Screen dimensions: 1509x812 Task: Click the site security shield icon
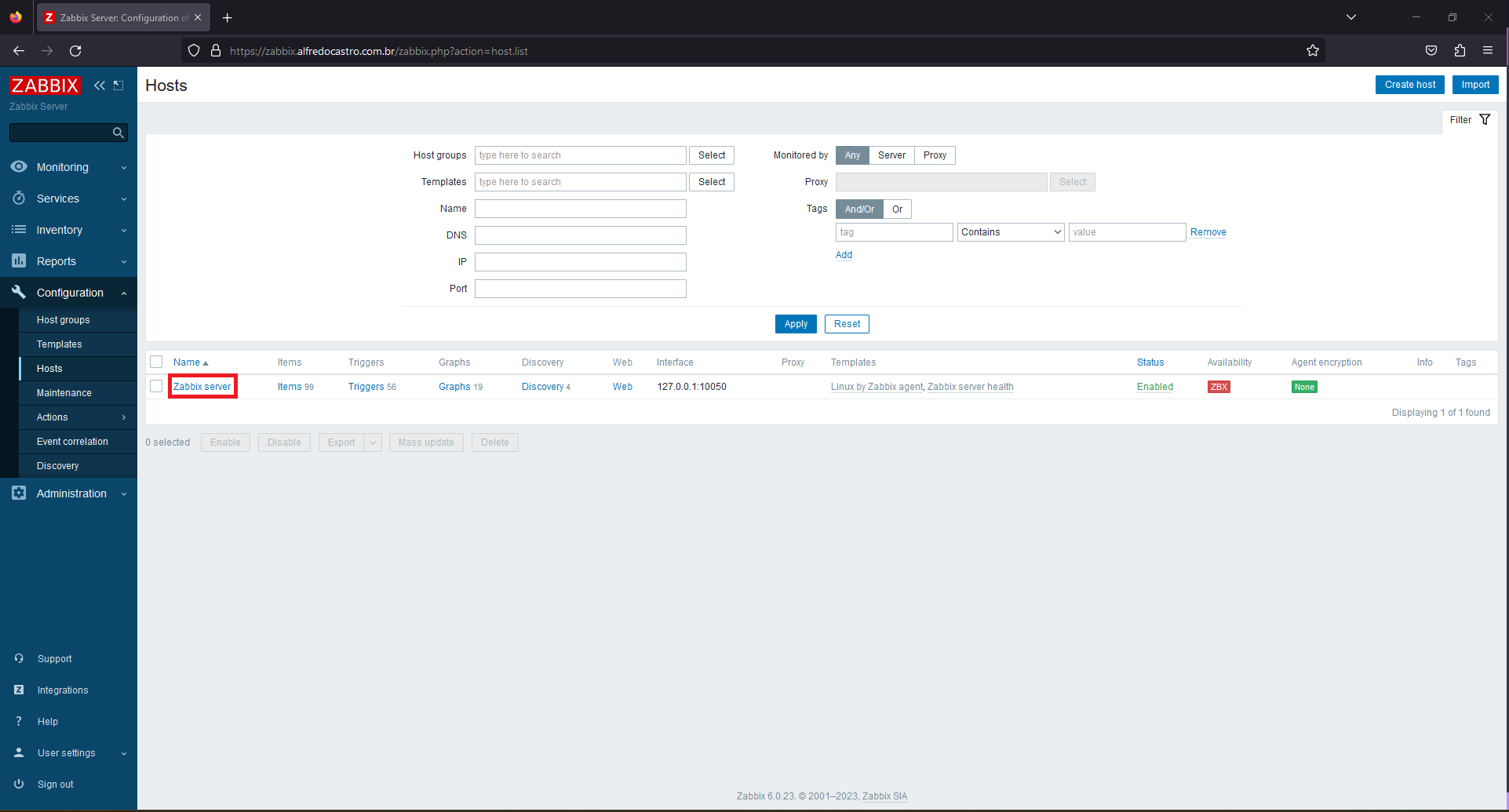pos(194,51)
